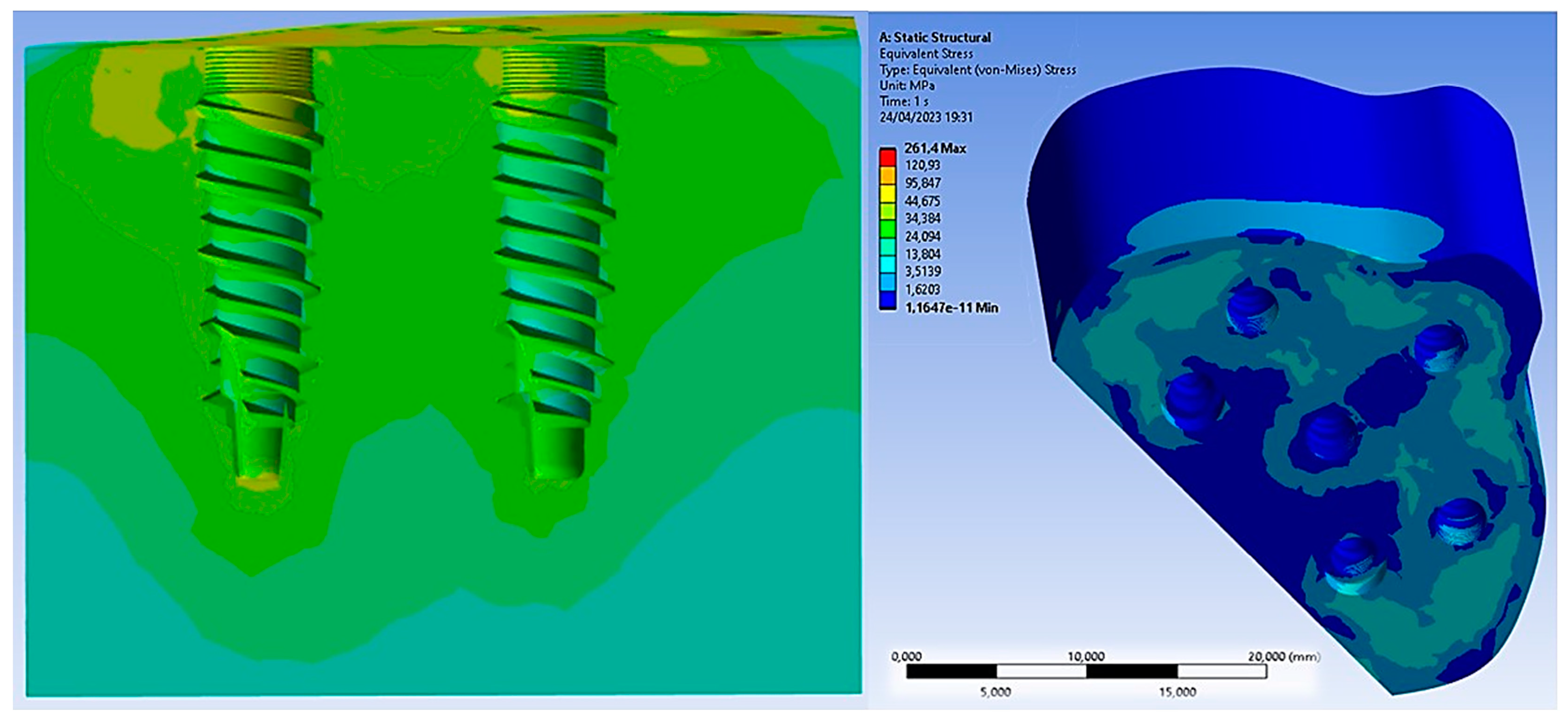Select the 24,094 legend value label

(922, 235)
